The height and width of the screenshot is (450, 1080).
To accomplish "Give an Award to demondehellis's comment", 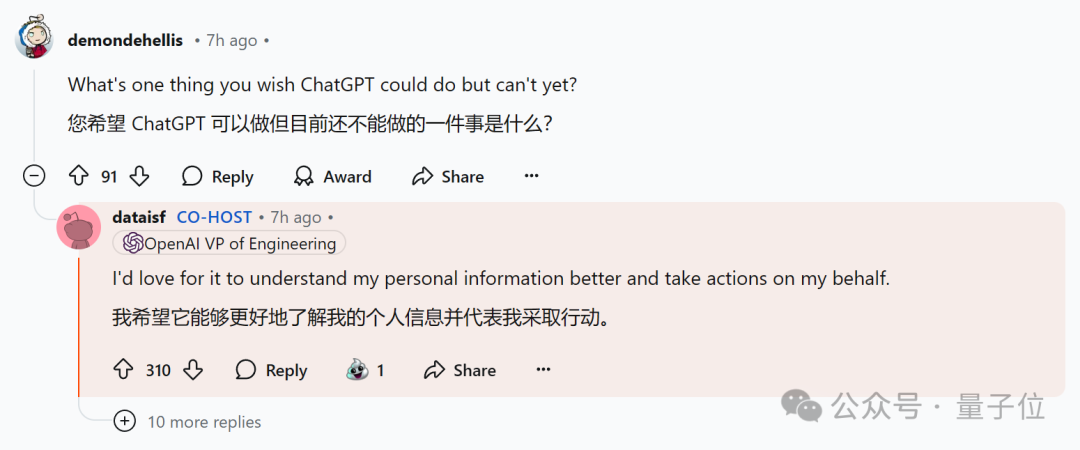I will [x=332, y=177].
